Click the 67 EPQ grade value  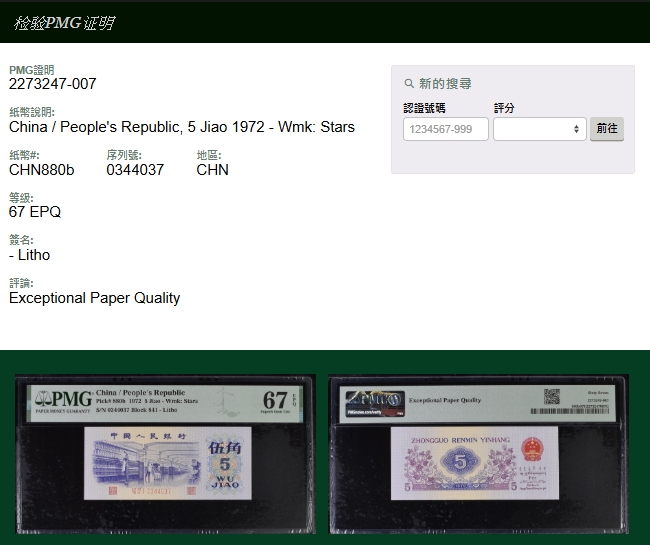[35, 212]
